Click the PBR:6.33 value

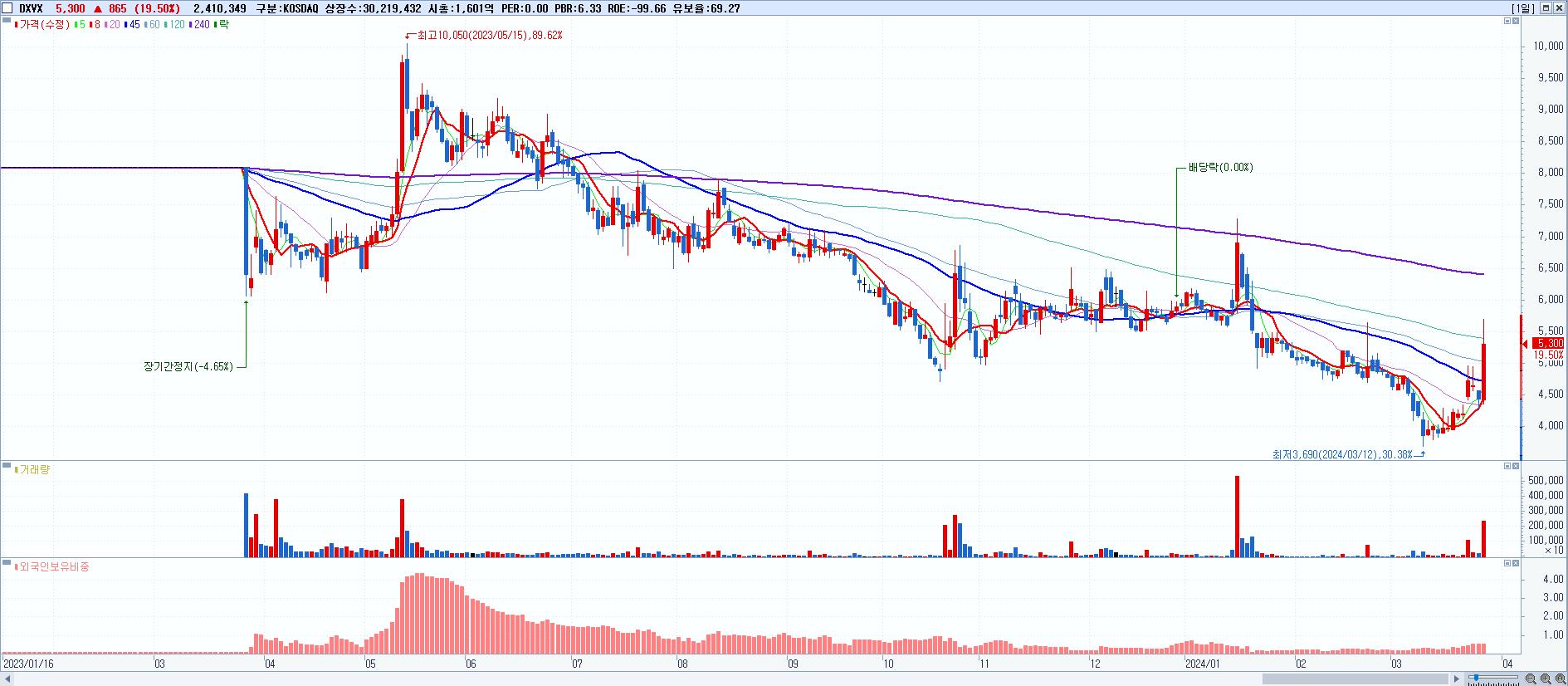[579, 8]
